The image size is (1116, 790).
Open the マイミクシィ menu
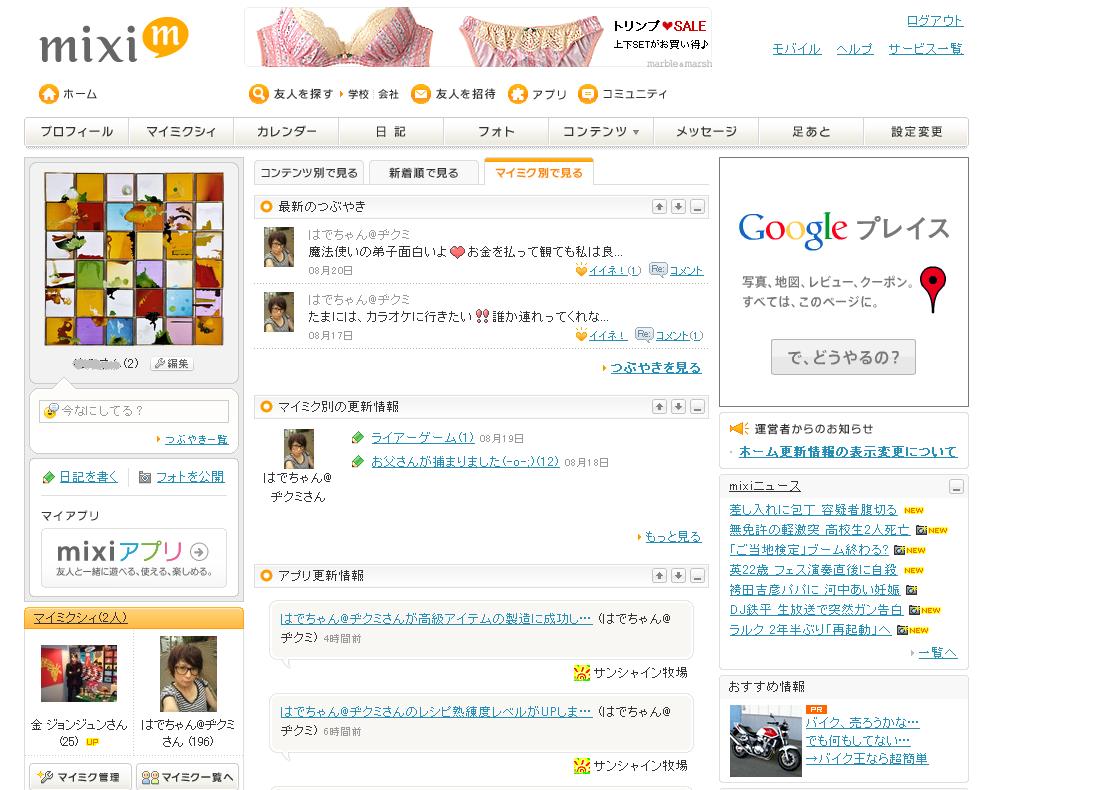coord(181,132)
